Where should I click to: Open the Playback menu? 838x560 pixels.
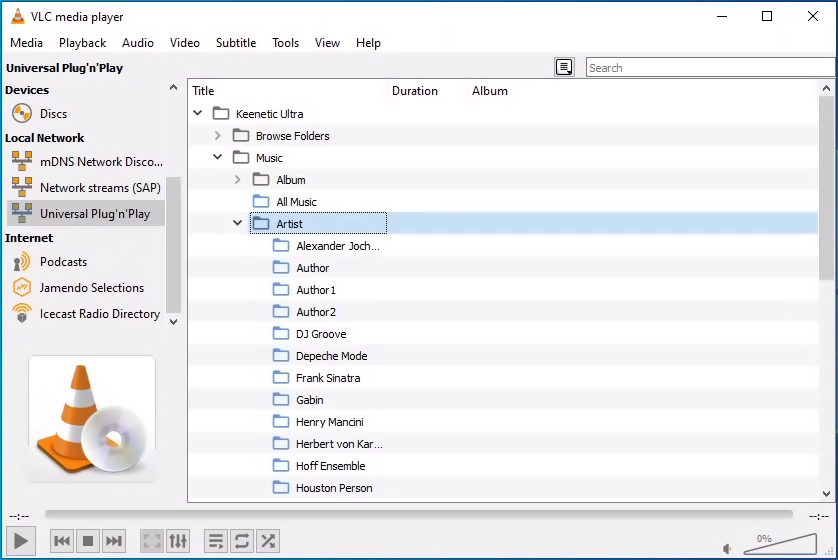tap(82, 43)
